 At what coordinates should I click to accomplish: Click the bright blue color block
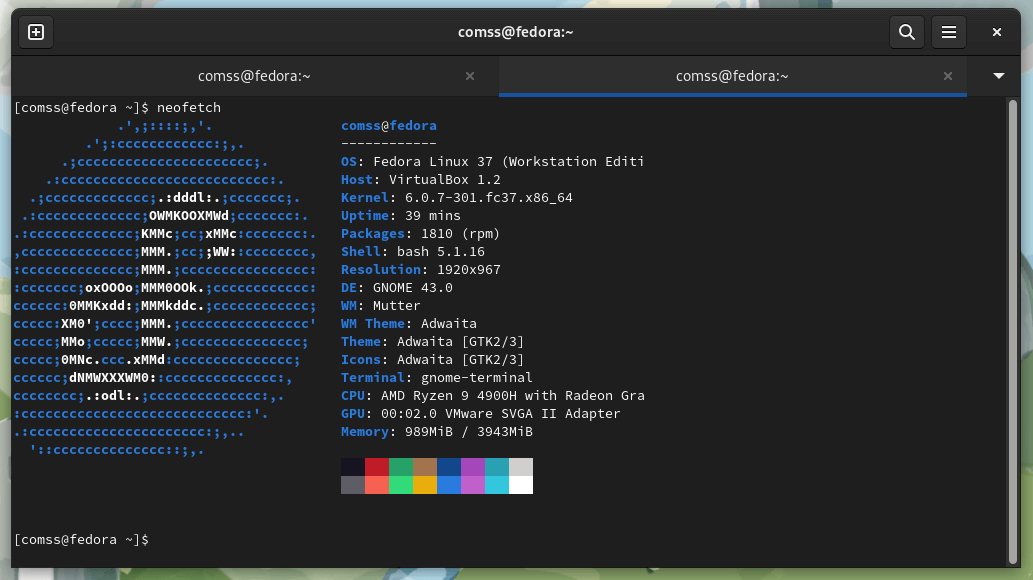point(449,484)
